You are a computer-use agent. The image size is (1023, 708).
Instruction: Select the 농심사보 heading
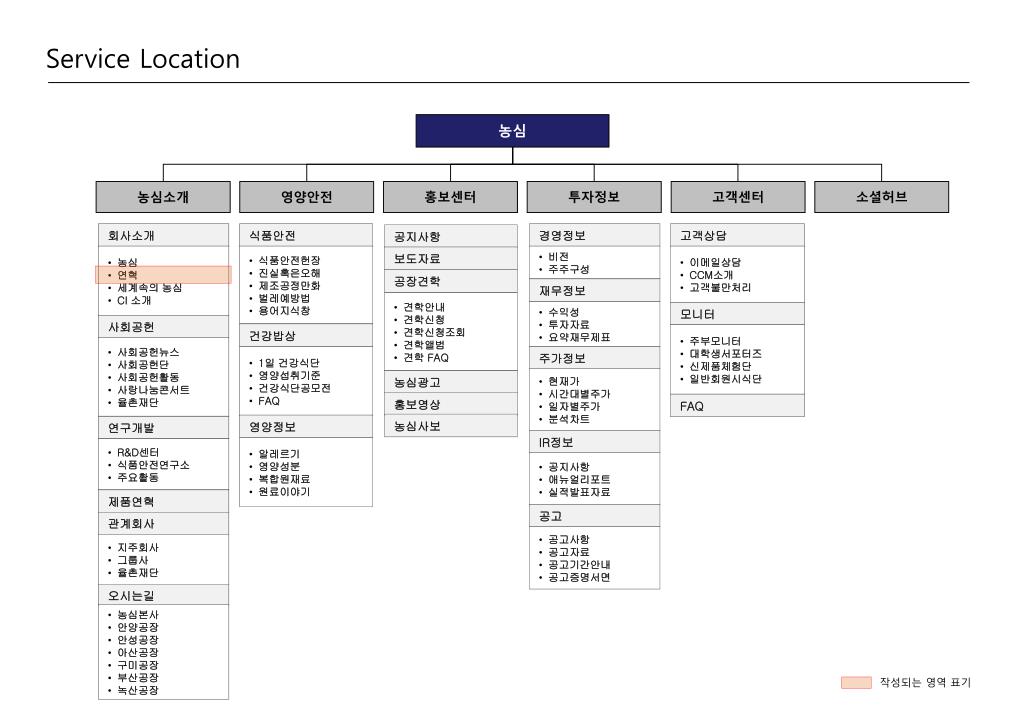tap(451, 426)
